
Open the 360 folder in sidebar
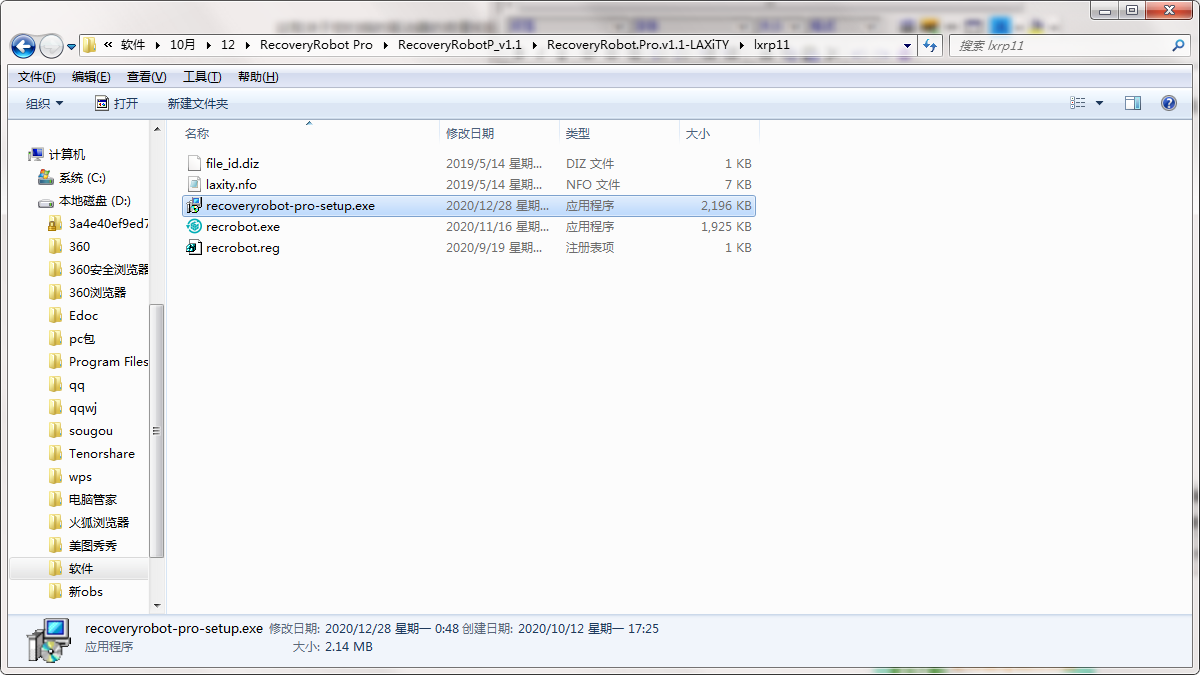coord(79,246)
